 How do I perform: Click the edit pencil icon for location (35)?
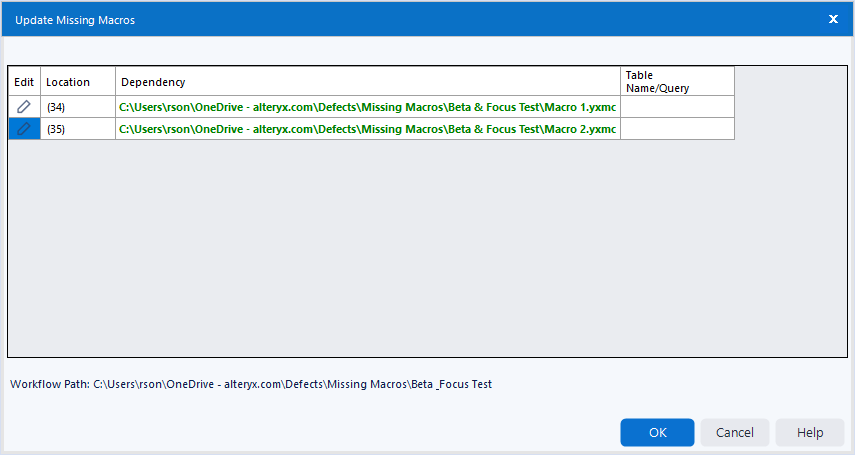click(x=24, y=129)
